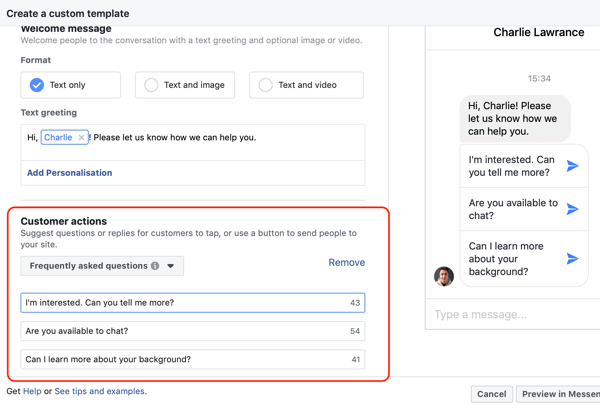
Task: Click the profile avatar in the chat preview
Action: [444, 276]
